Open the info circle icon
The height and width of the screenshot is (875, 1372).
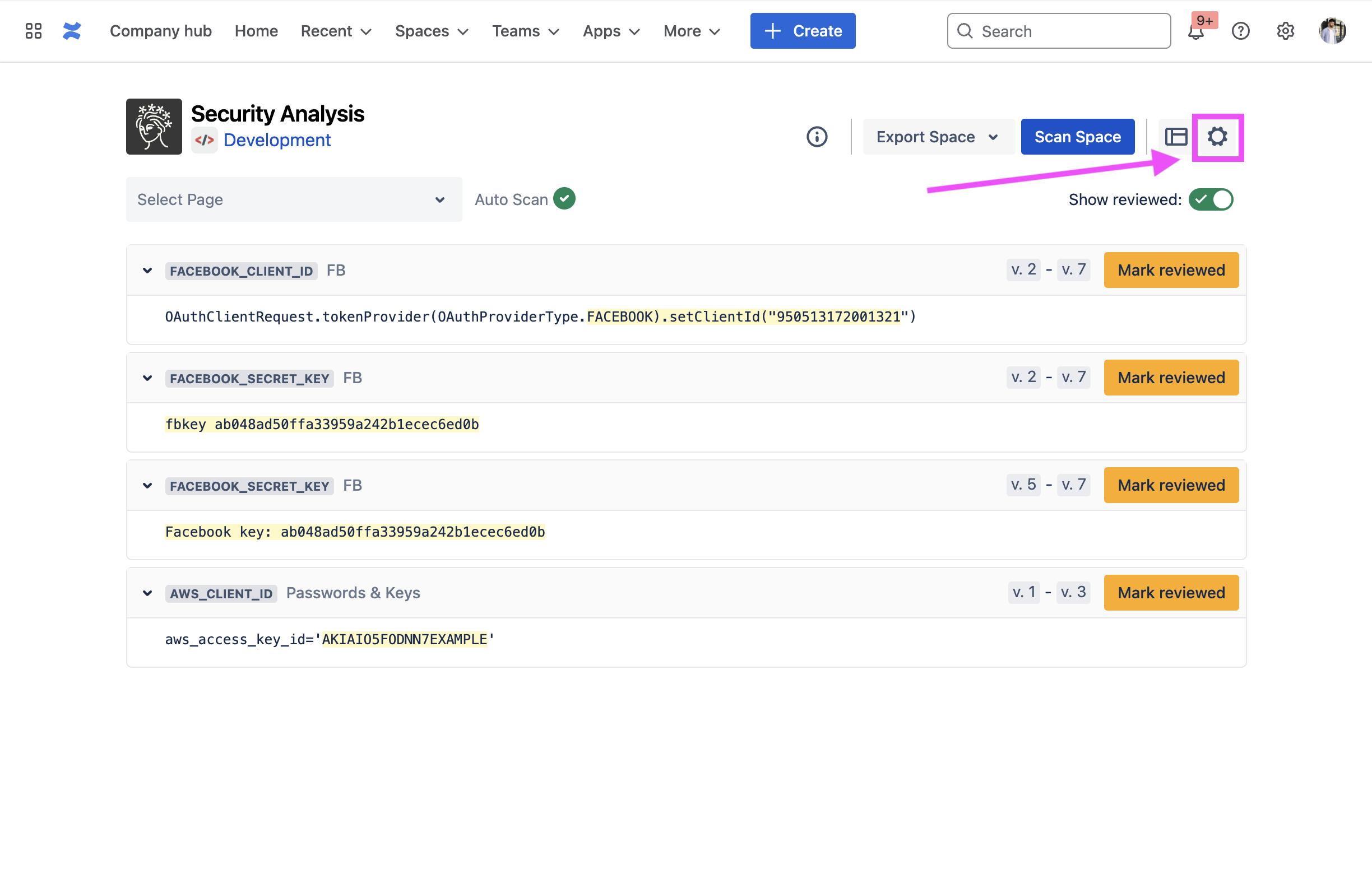[x=817, y=137]
